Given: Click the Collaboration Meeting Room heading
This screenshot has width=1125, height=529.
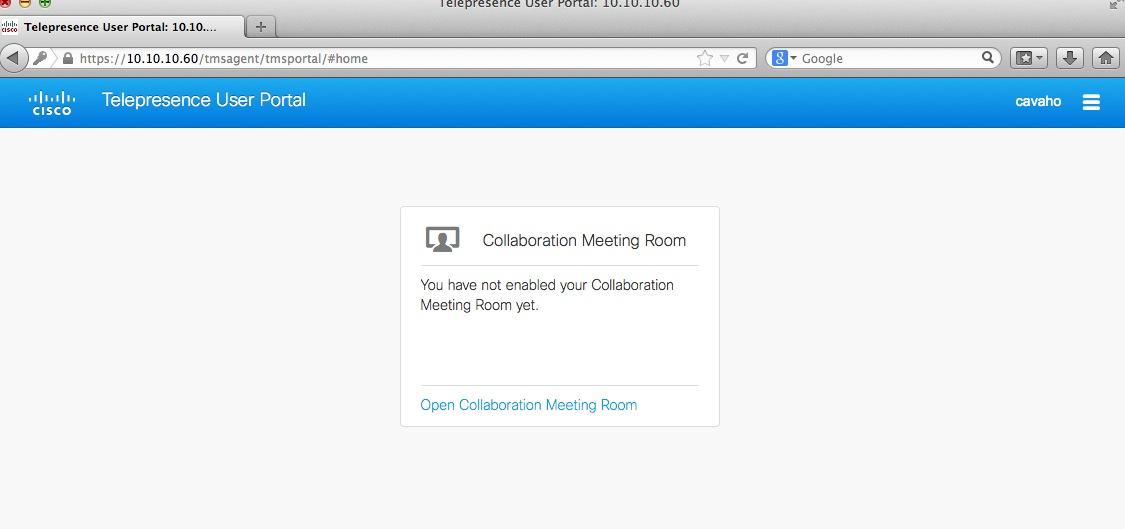Looking at the screenshot, I should coord(584,240).
